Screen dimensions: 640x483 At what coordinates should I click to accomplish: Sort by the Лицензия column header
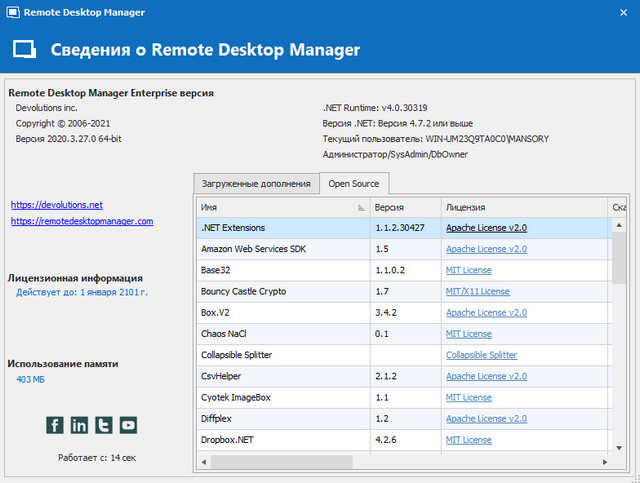524,207
